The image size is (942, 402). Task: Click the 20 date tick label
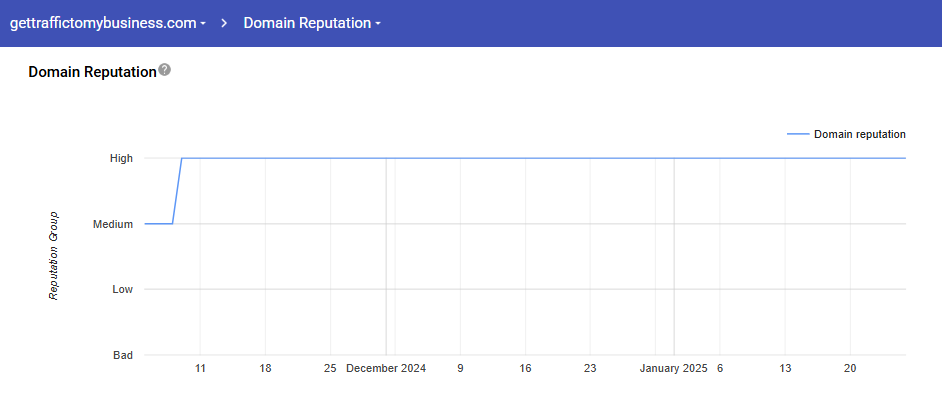coord(850,369)
